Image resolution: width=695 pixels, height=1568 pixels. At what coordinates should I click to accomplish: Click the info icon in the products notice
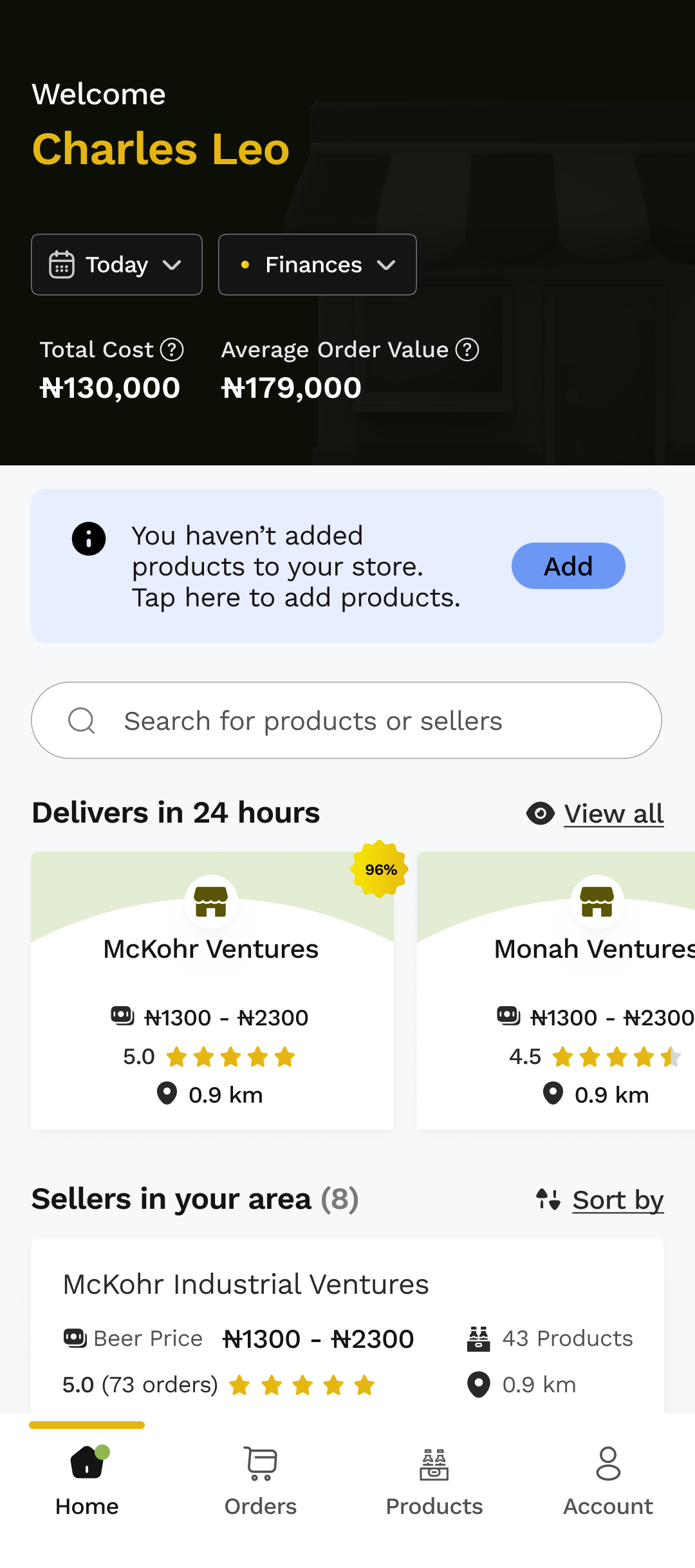[89, 539]
